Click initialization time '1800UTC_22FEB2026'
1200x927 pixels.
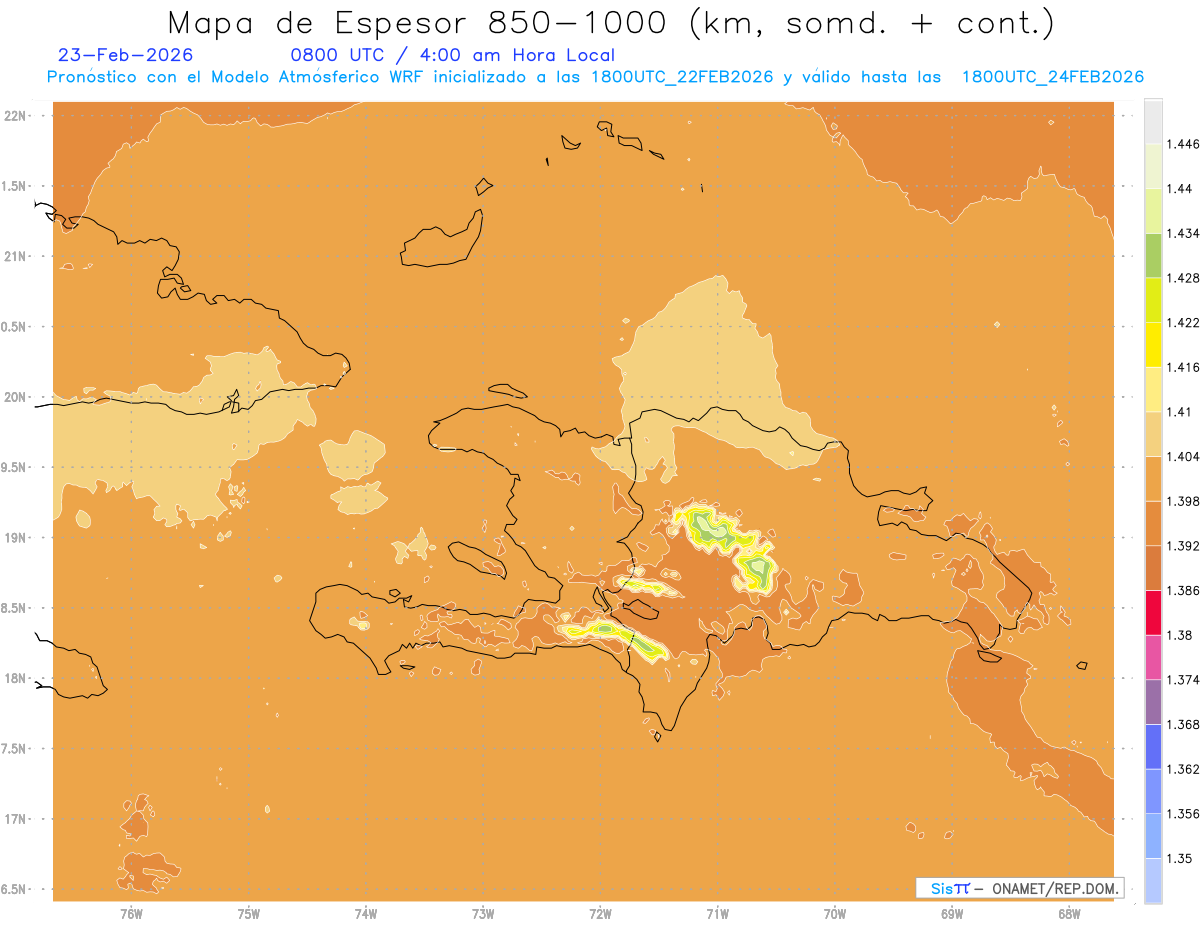(681, 77)
